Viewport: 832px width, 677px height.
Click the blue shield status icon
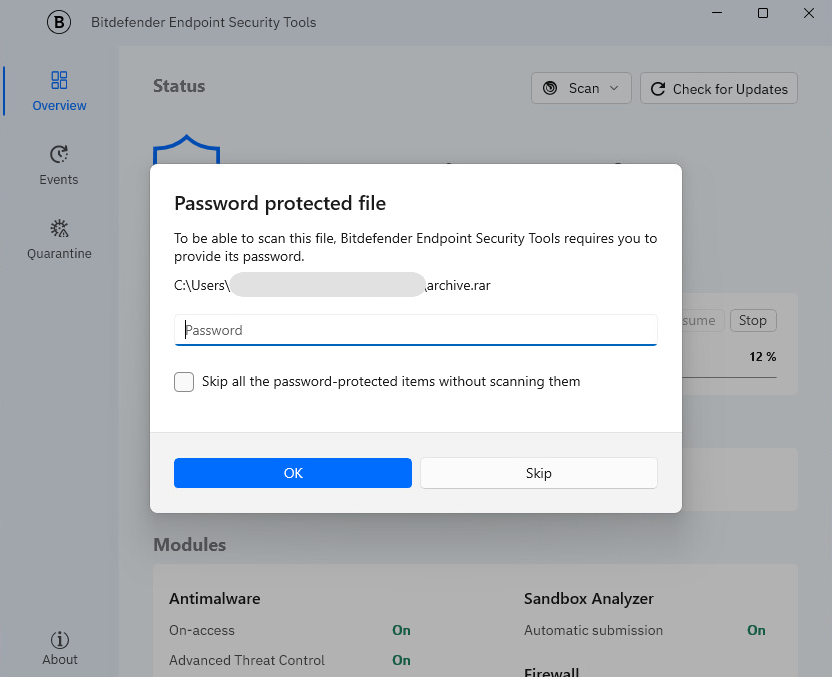(x=187, y=150)
